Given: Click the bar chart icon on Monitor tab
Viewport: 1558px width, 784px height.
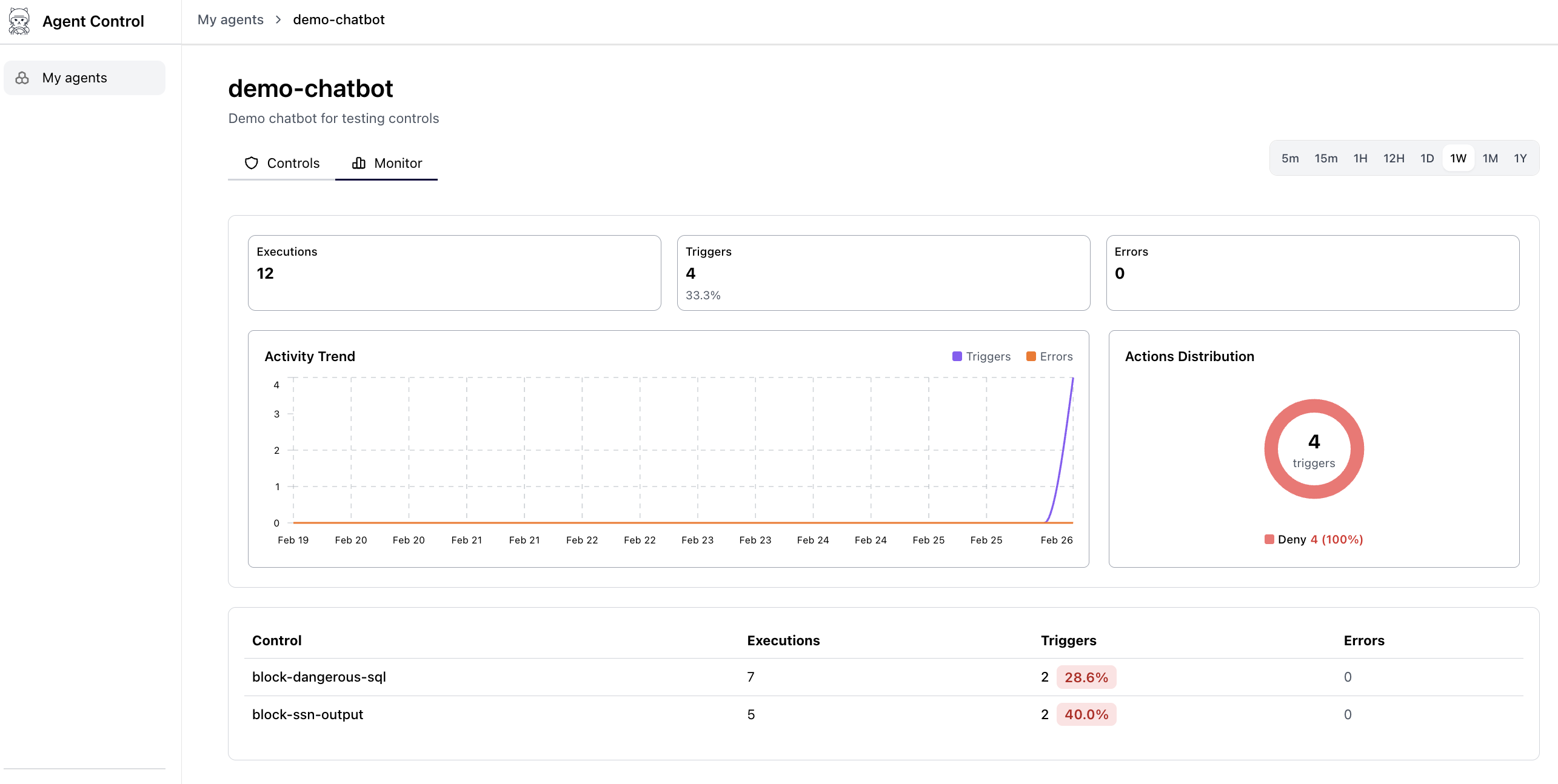Looking at the screenshot, I should coord(358,163).
